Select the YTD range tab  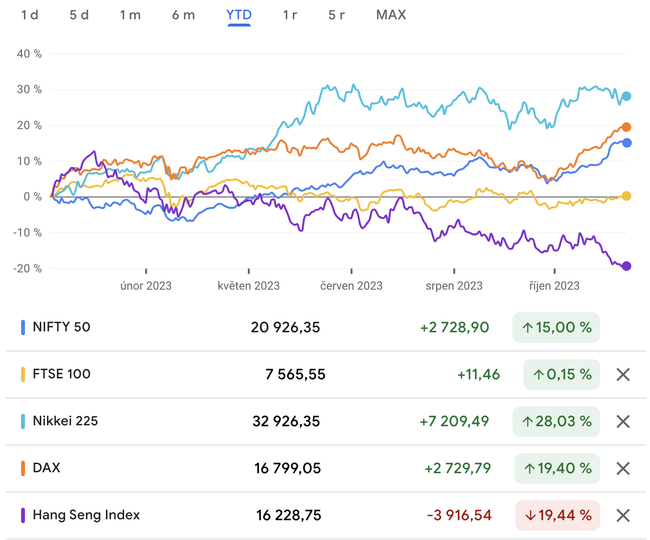coord(239,15)
